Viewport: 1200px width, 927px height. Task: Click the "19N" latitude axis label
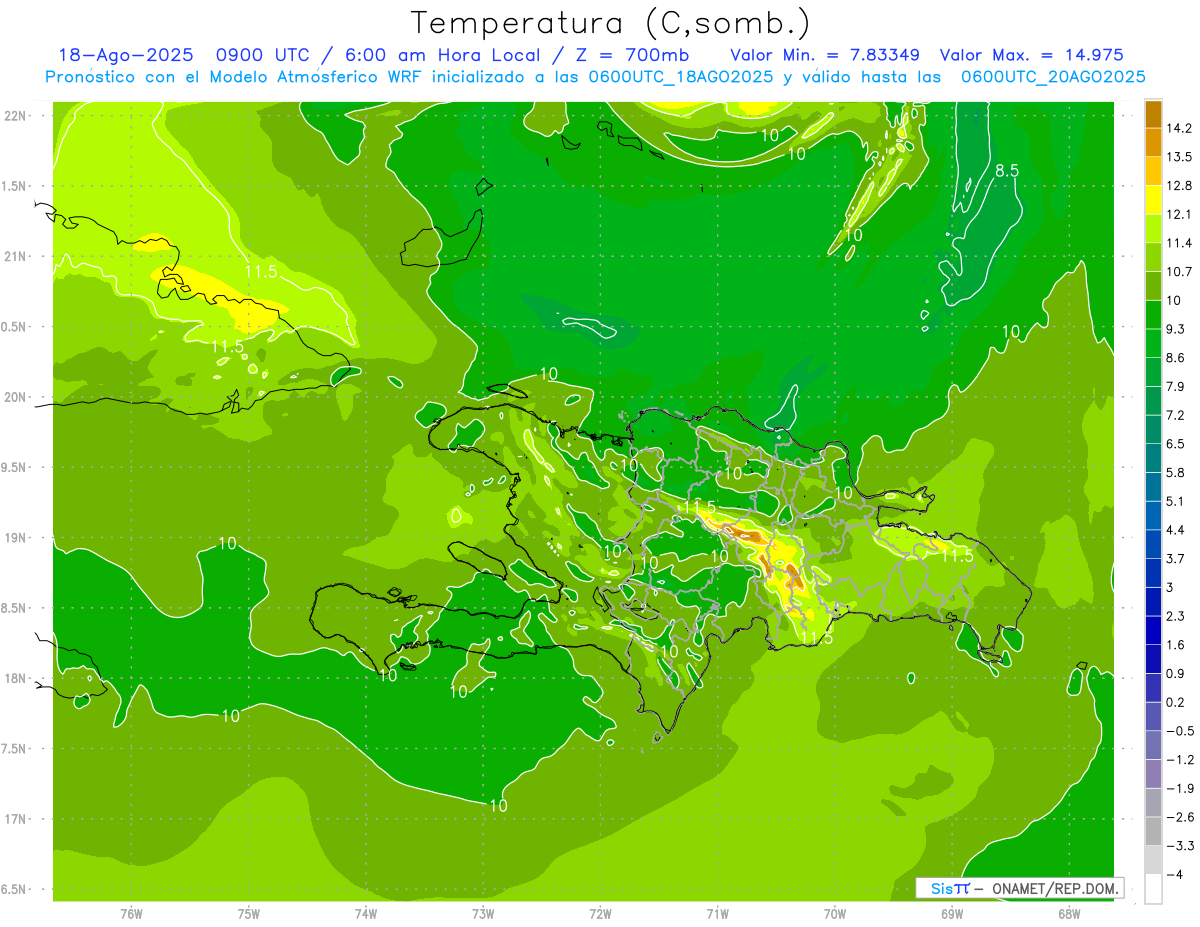click(16, 537)
